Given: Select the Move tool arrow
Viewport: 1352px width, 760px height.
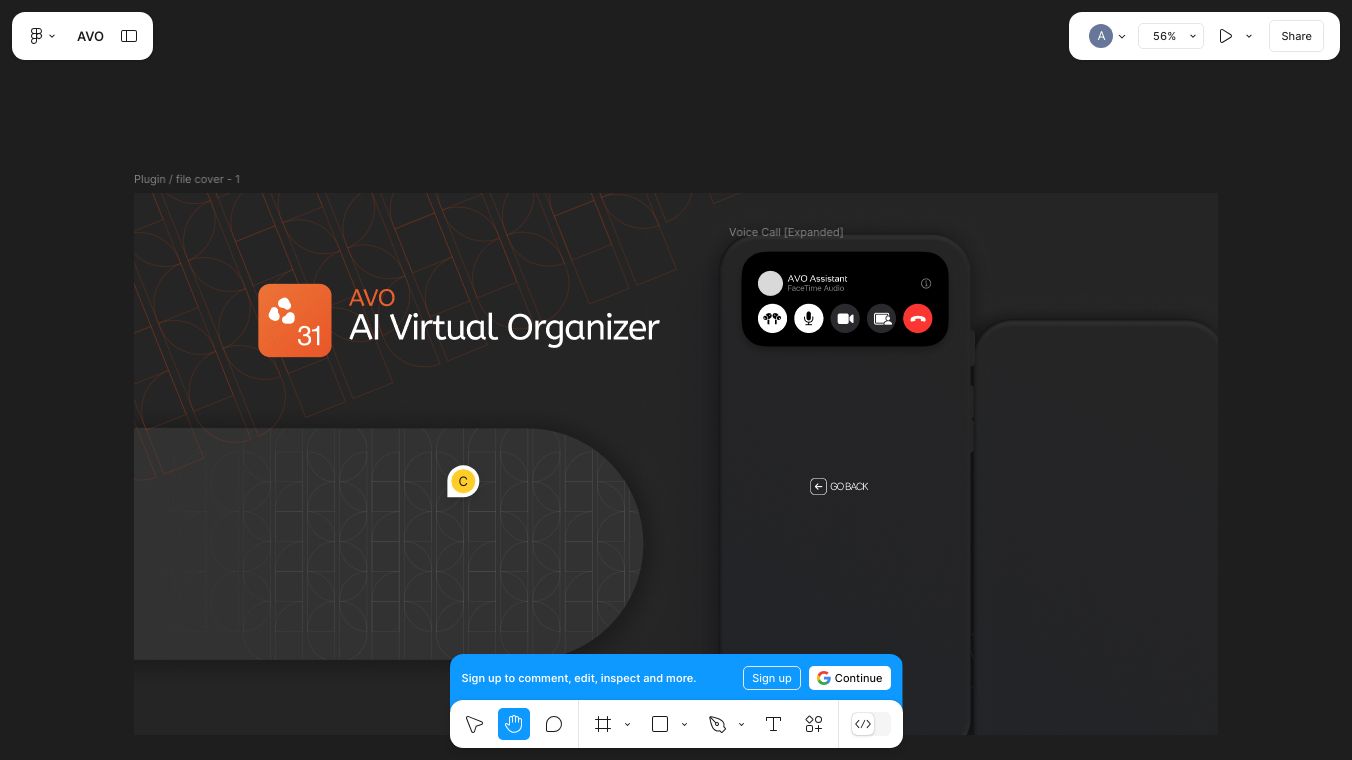Looking at the screenshot, I should point(474,724).
